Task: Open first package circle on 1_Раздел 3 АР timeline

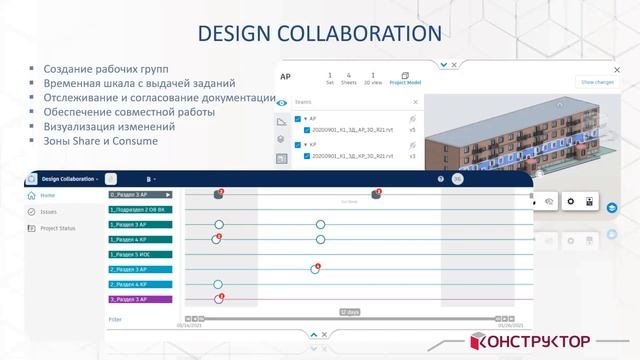Action: click(x=219, y=224)
